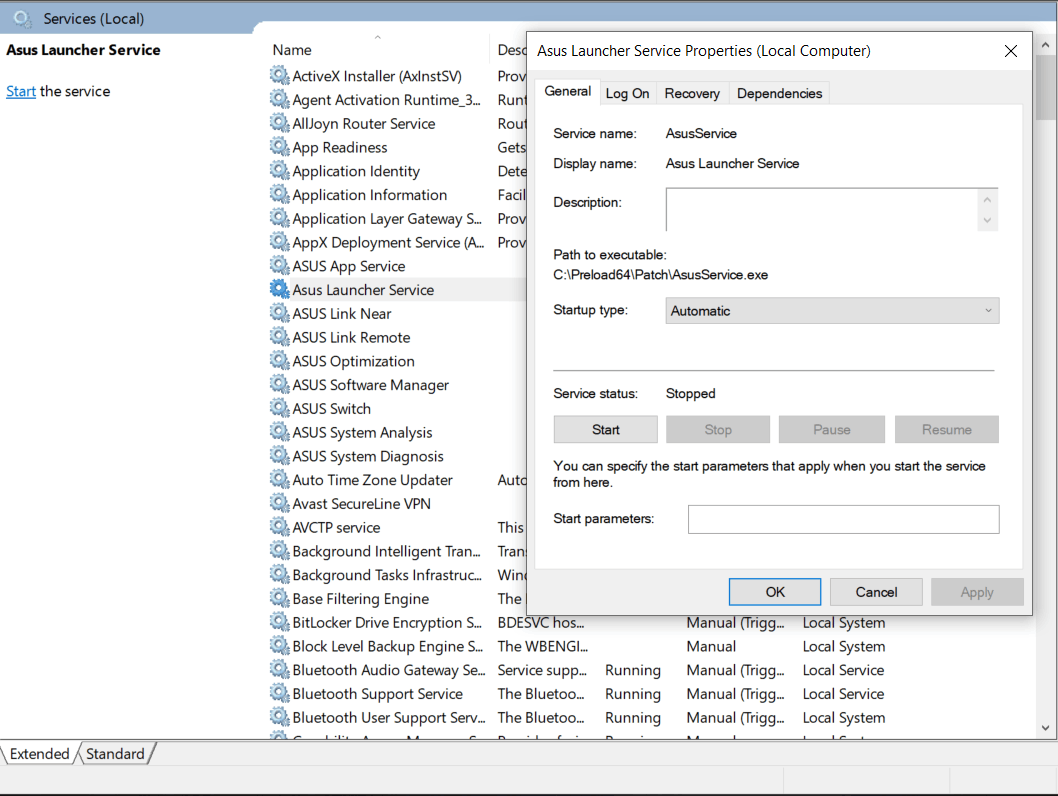Click the Services (Local) header icon
Screen dimensions: 1058x796
click(22, 19)
